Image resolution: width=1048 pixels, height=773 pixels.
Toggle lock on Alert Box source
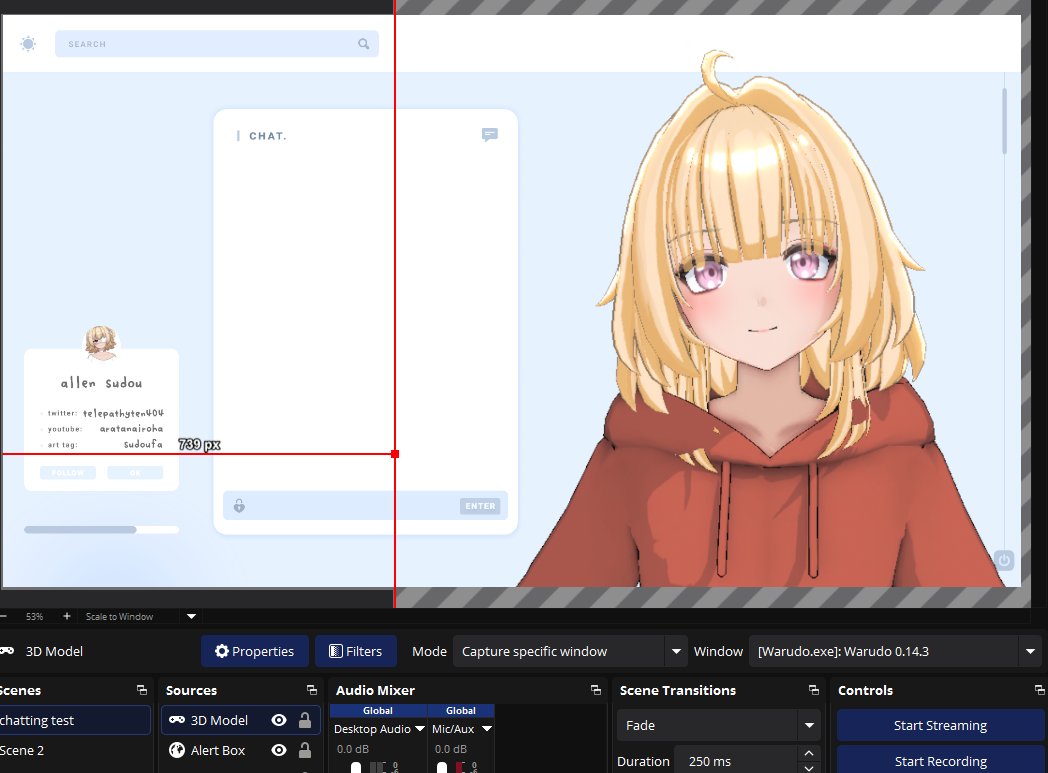(x=305, y=750)
